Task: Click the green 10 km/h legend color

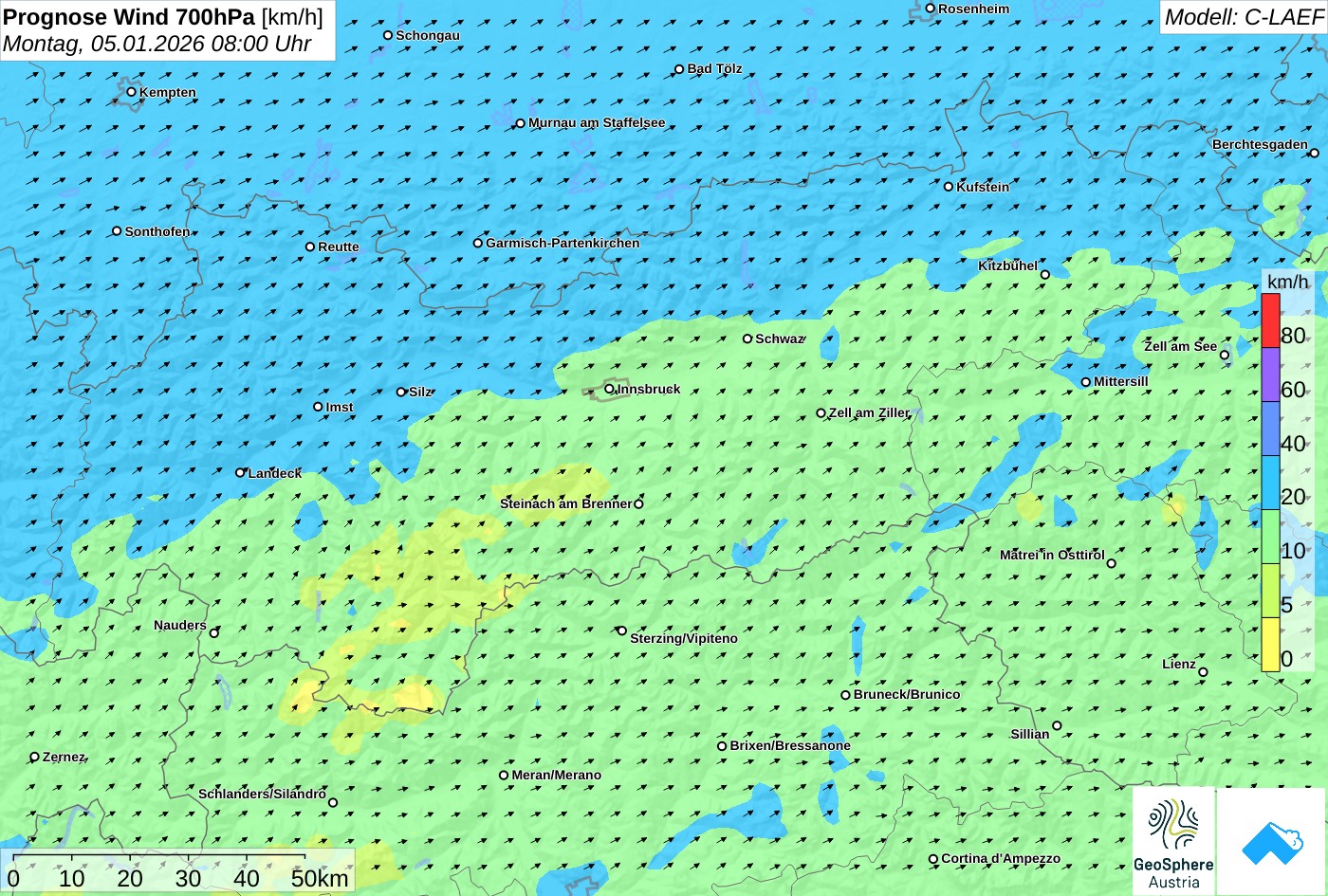Action: click(x=1270, y=537)
